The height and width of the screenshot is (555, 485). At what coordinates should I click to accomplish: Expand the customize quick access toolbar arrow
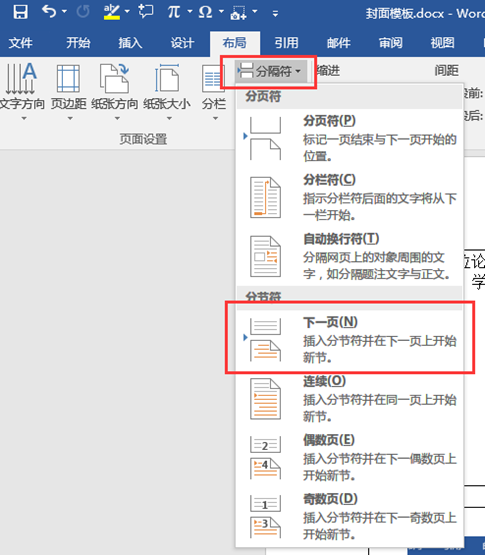pos(275,14)
